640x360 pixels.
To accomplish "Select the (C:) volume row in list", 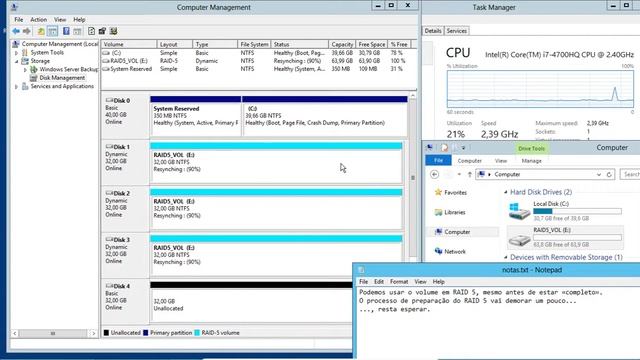I will pyautogui.click(x=258, y=53).
